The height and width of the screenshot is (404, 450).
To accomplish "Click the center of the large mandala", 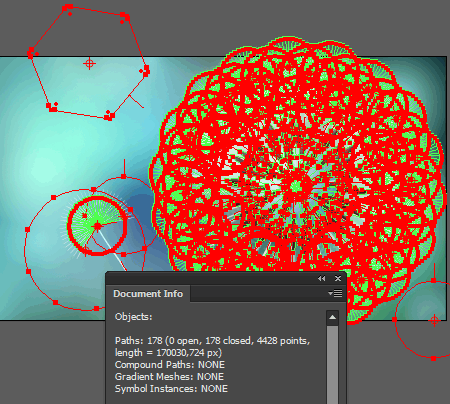I will 296,185.
